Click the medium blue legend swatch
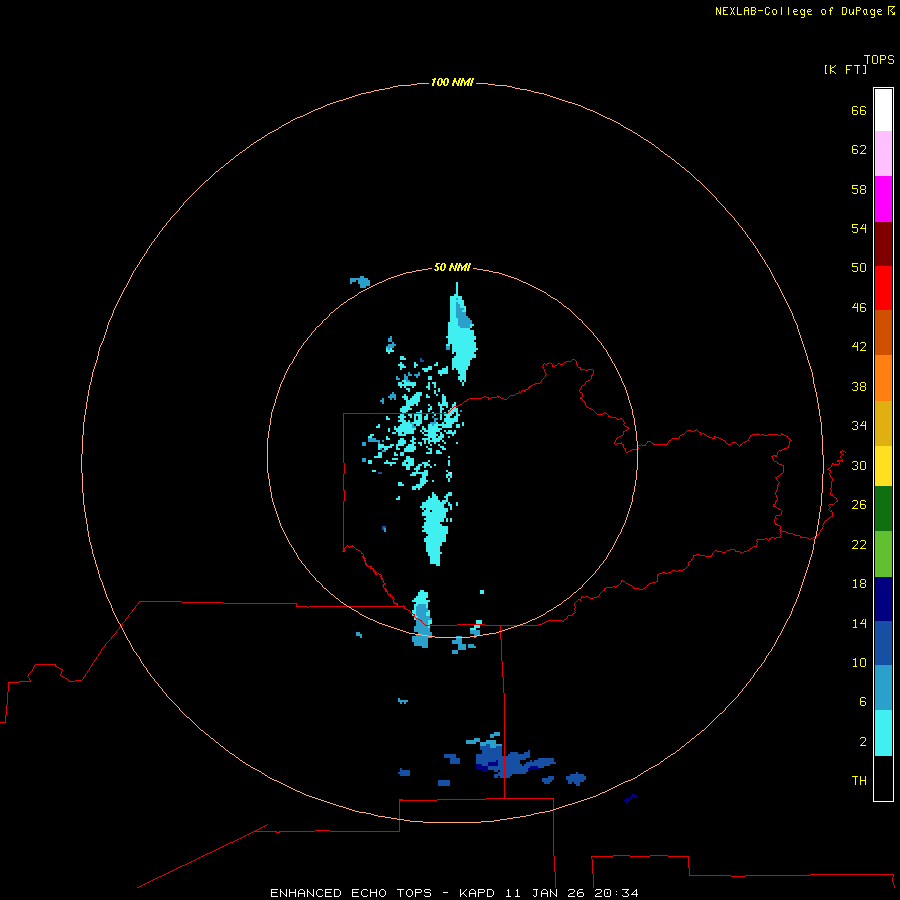This screenshot has width=900, height=900. [883, 643]
